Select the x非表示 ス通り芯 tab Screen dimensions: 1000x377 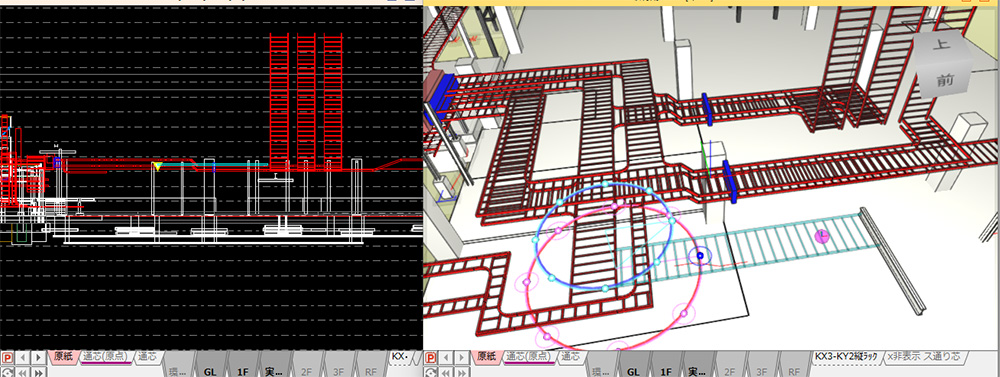pyautogui.click(x=923, y=357)
